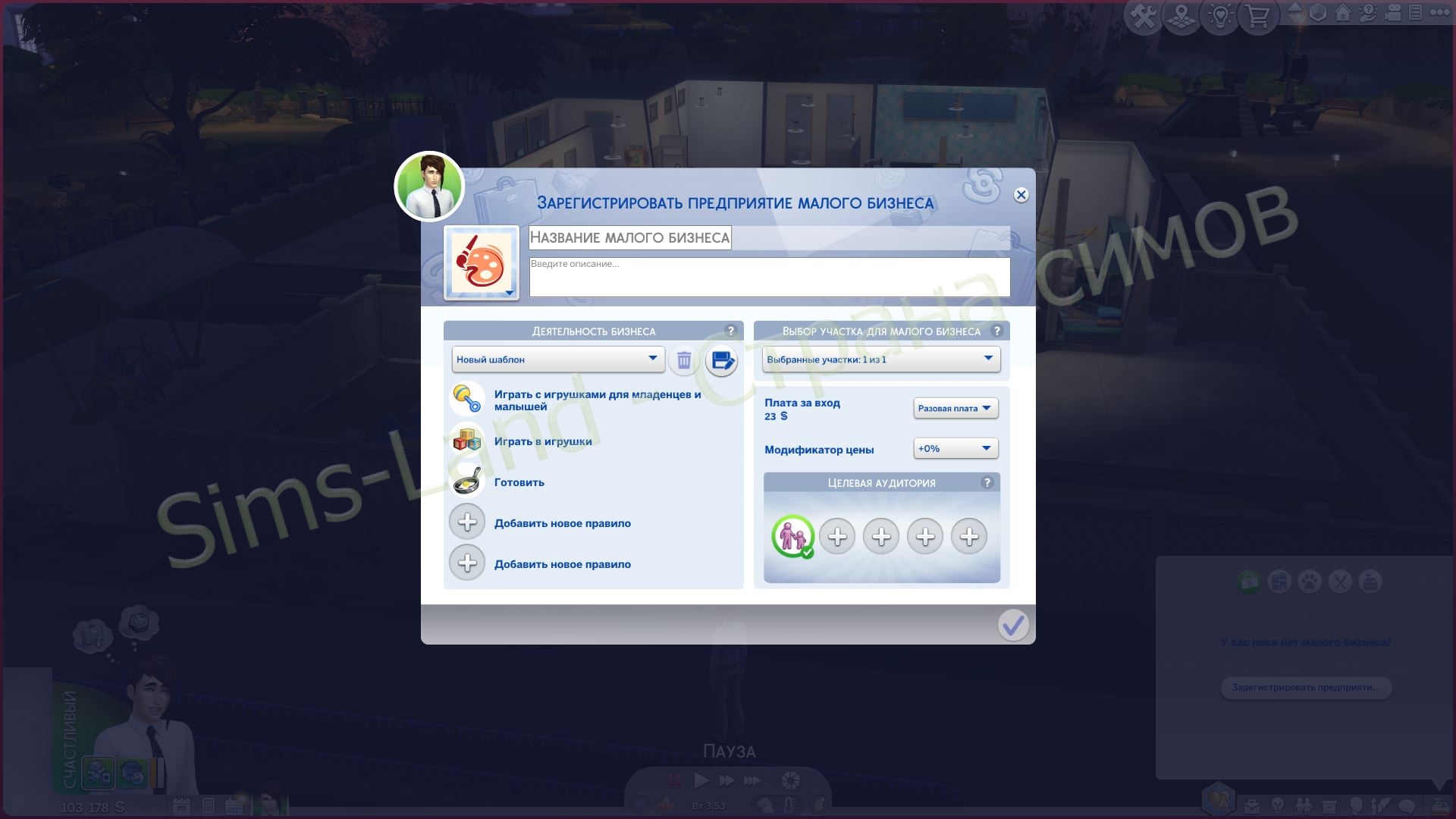Open the relationships panel icon
This screenshot has width=1456, height=819.
pos(1304,806)
